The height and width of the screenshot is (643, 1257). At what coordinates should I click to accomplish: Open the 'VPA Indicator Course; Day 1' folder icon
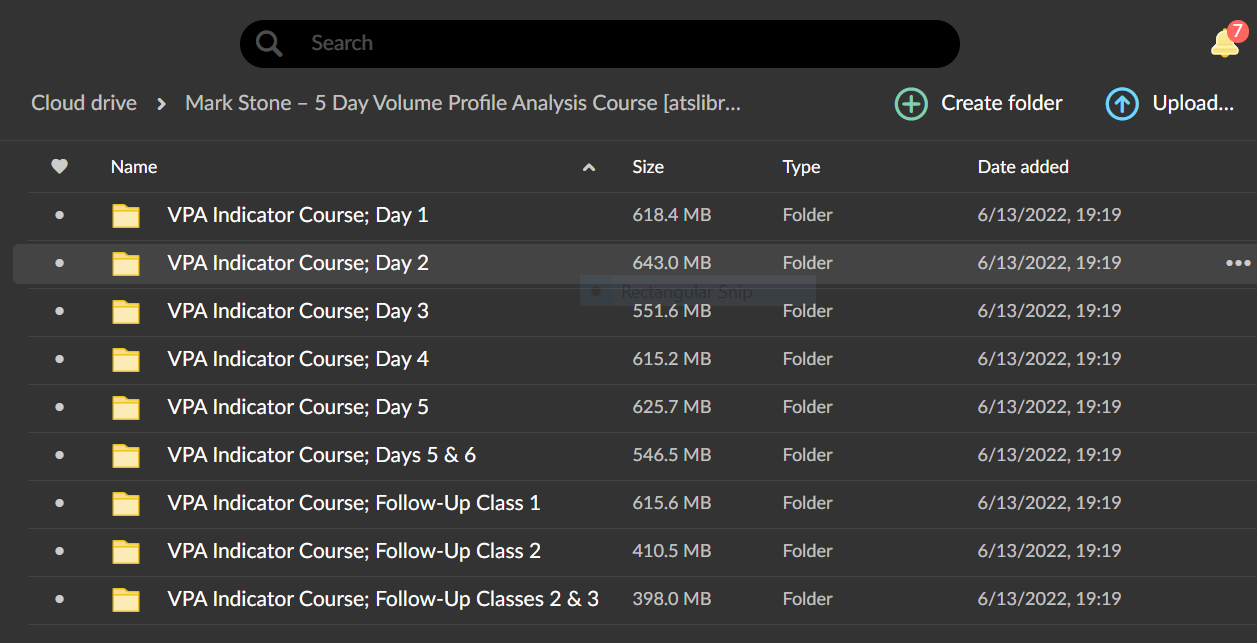pos(125,214)
